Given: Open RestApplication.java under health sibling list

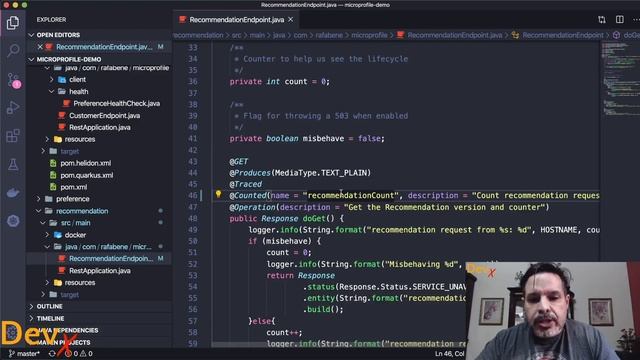Looking at the screenshot, I should click(x=100, y=127).
